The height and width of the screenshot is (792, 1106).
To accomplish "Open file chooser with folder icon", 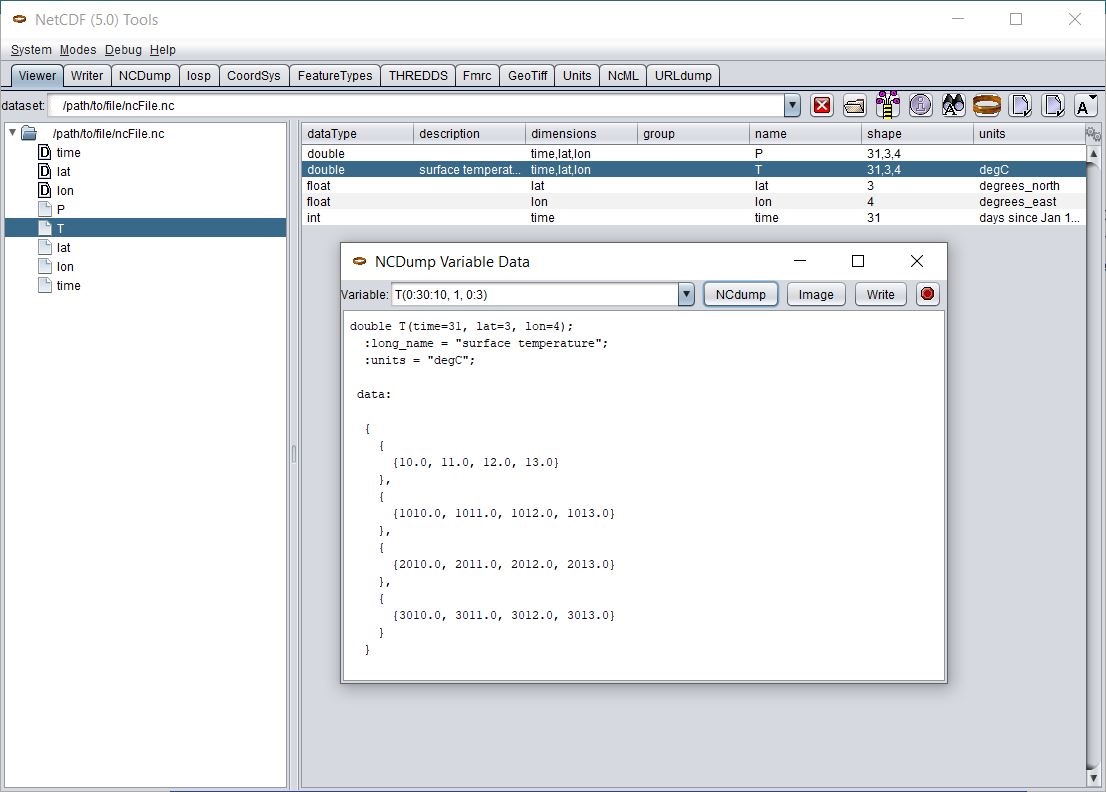I will [x=854, y=105].
